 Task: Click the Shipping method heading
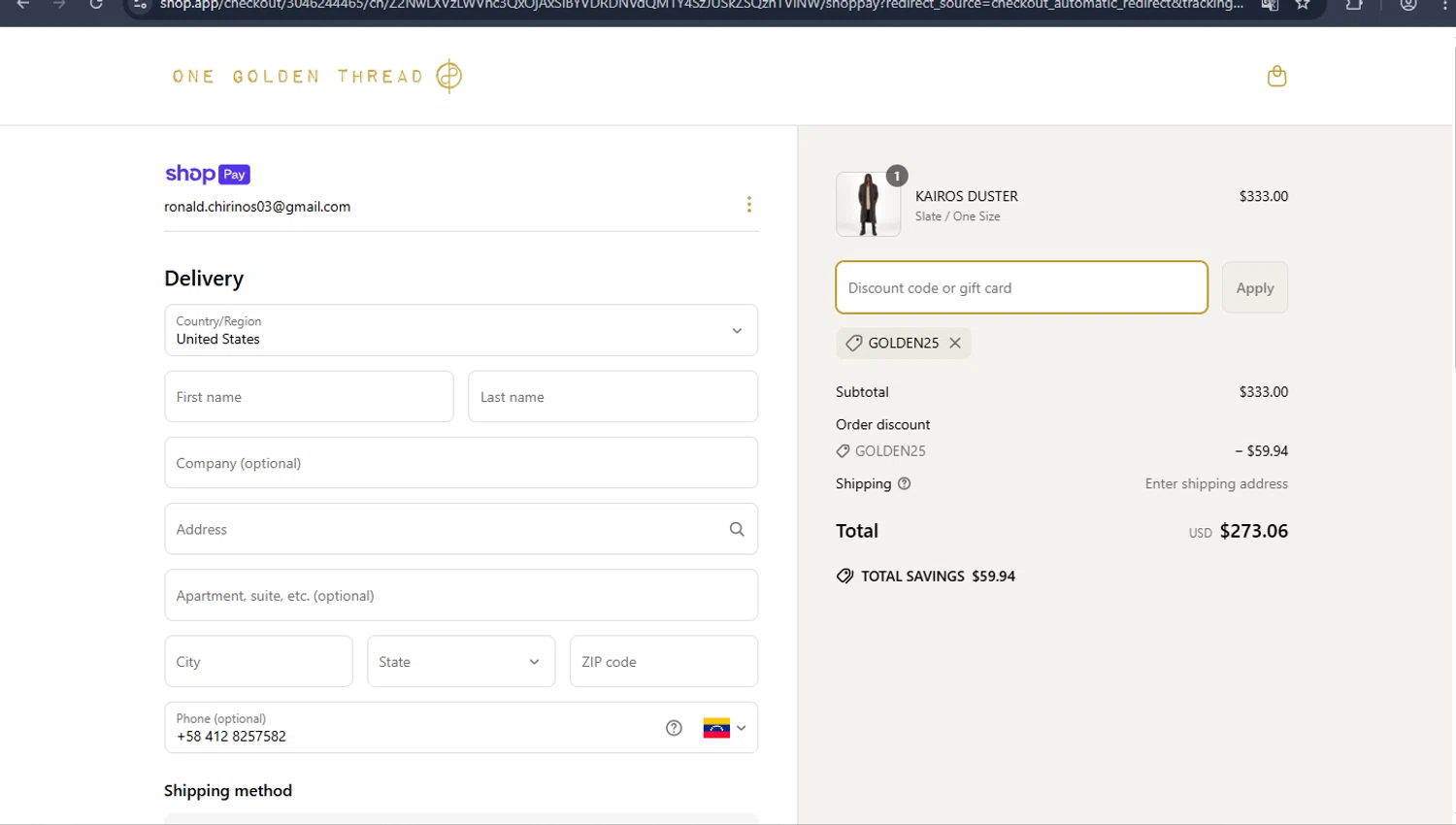tap(228, 790)
